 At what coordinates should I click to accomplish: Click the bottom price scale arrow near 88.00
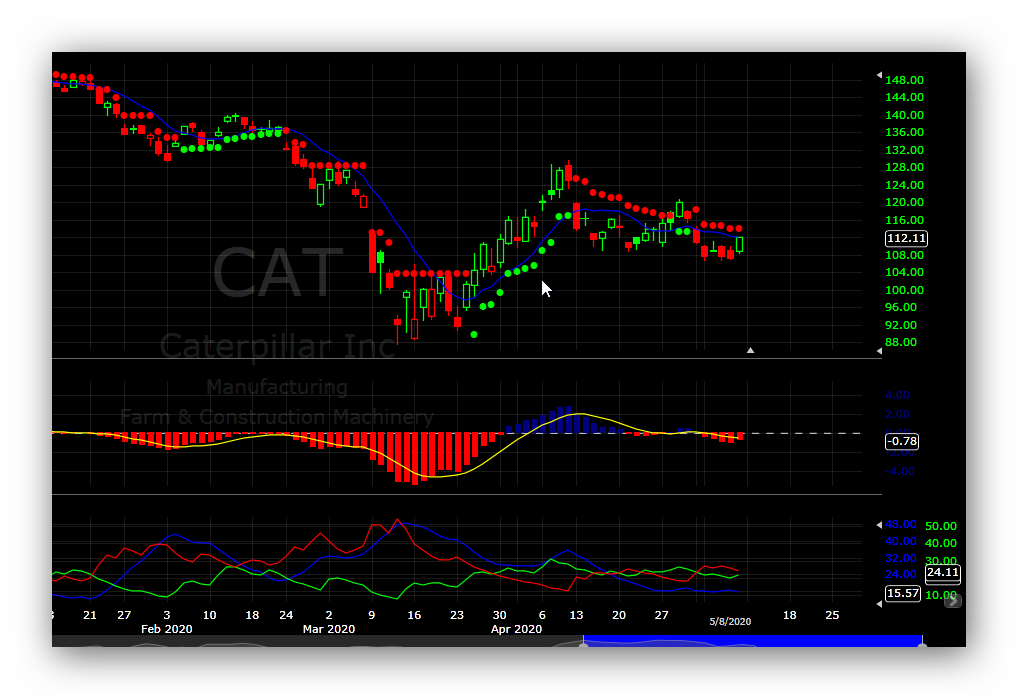click(879, 350)
